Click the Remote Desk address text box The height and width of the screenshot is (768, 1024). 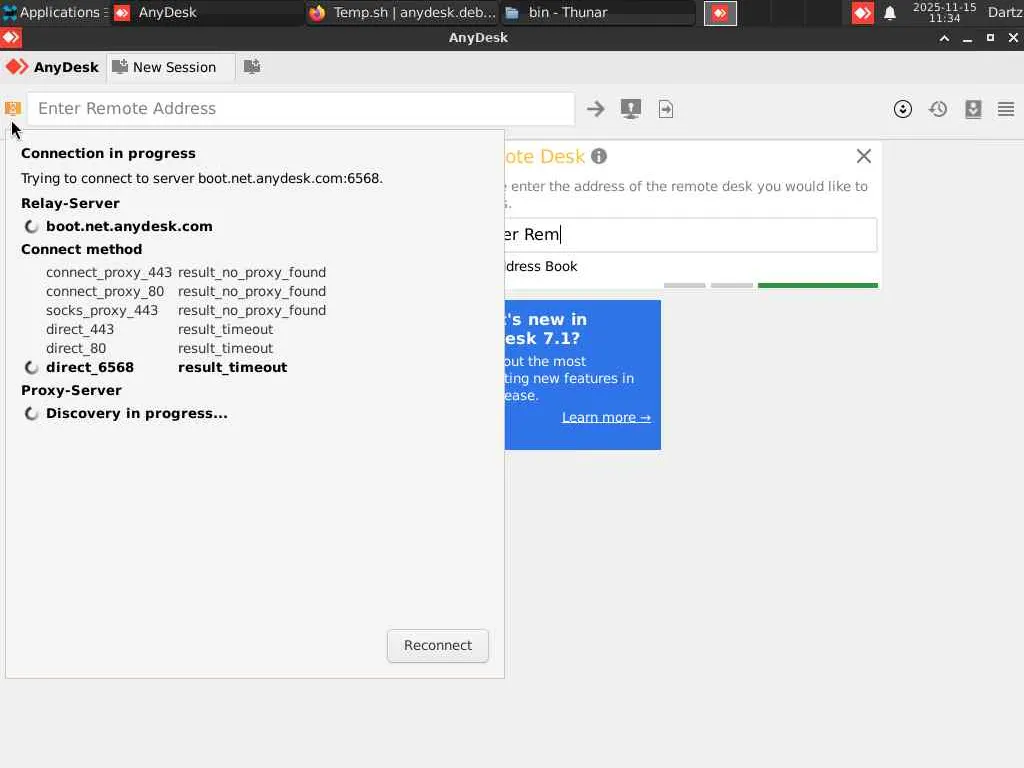coord(690,234)
